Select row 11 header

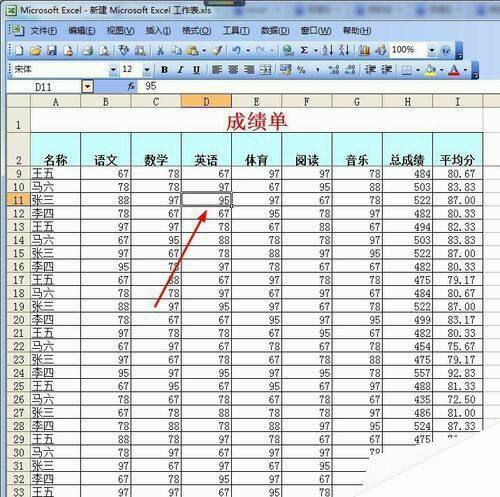pos(18,200)
